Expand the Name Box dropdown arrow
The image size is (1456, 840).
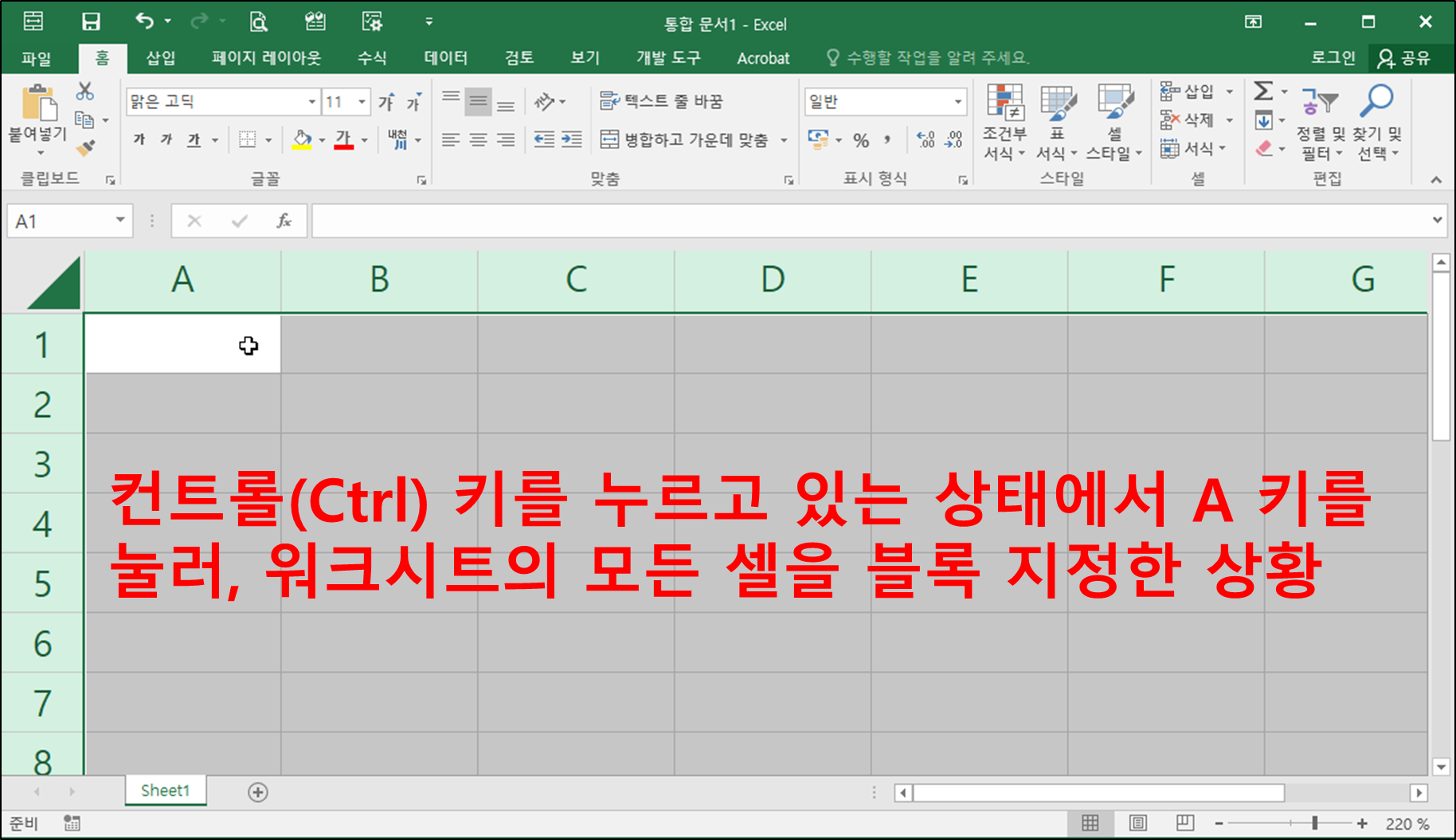(x=120, y=220)
